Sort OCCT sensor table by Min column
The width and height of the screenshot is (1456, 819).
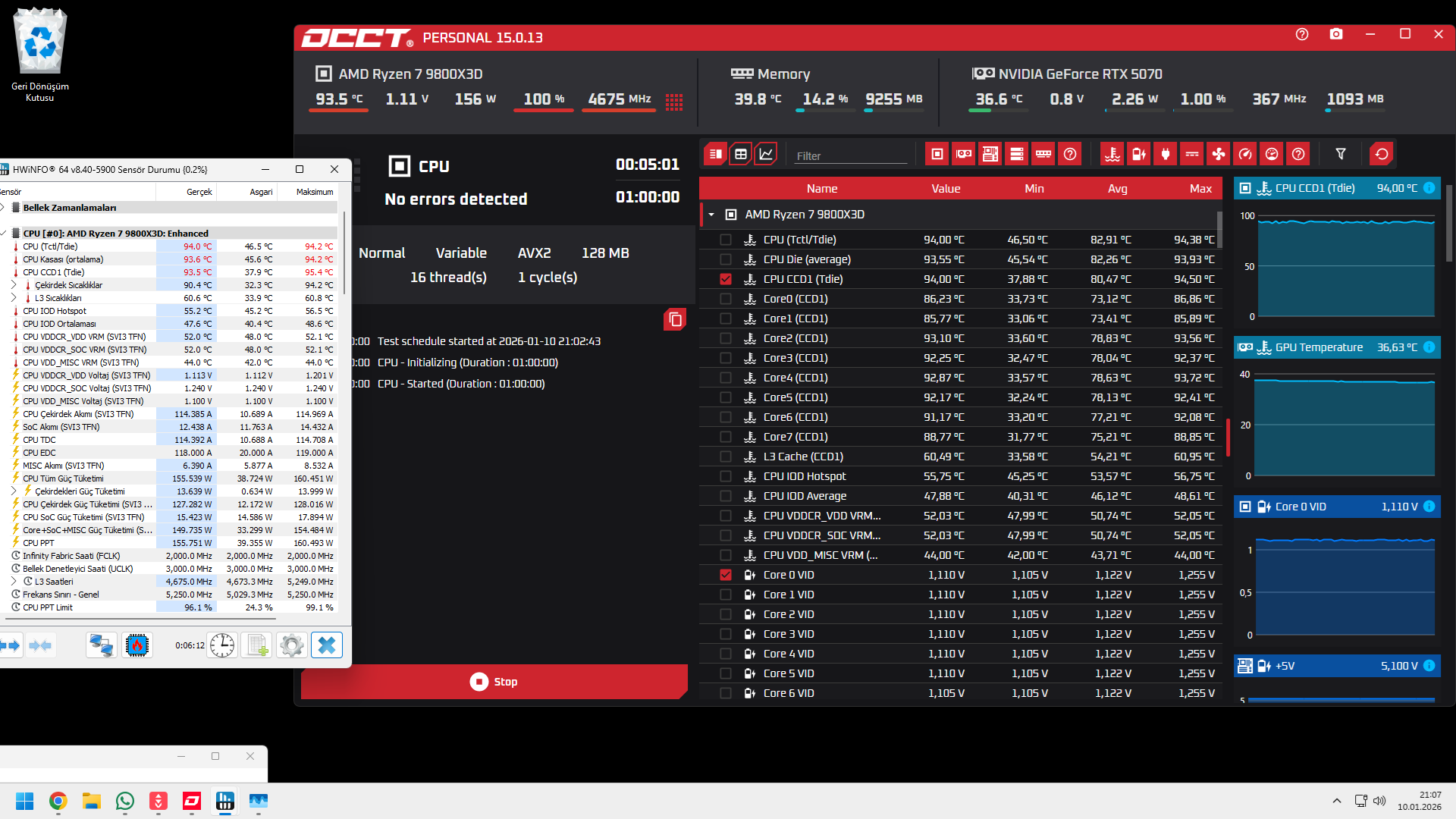[x=1034, y=189]
